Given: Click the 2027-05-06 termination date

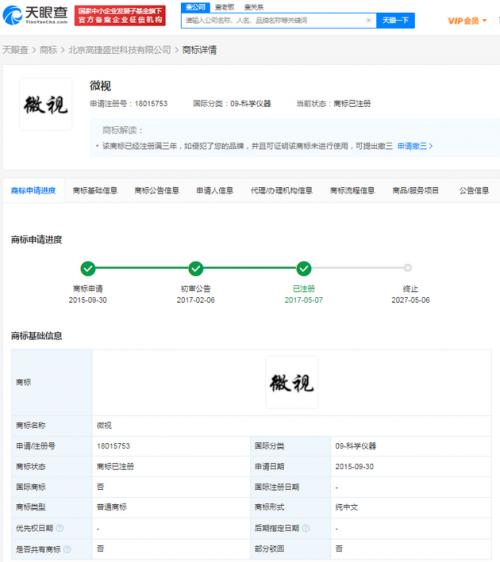Looking at the screenshot, I should [x=410, y=300].
